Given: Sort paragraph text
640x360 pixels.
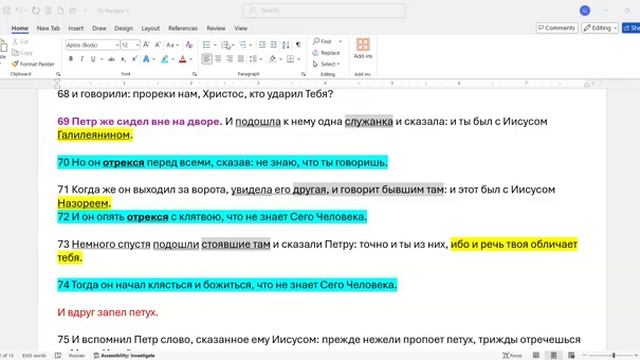Looking at the screenshot, I should click(286, 44).
